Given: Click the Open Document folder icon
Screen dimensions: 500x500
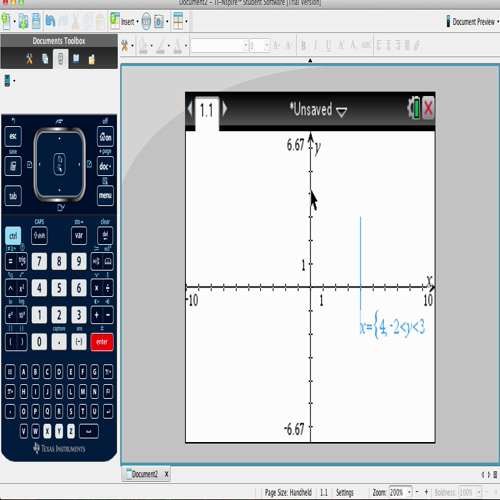Looking at the screenshot, I should (23, 21).
